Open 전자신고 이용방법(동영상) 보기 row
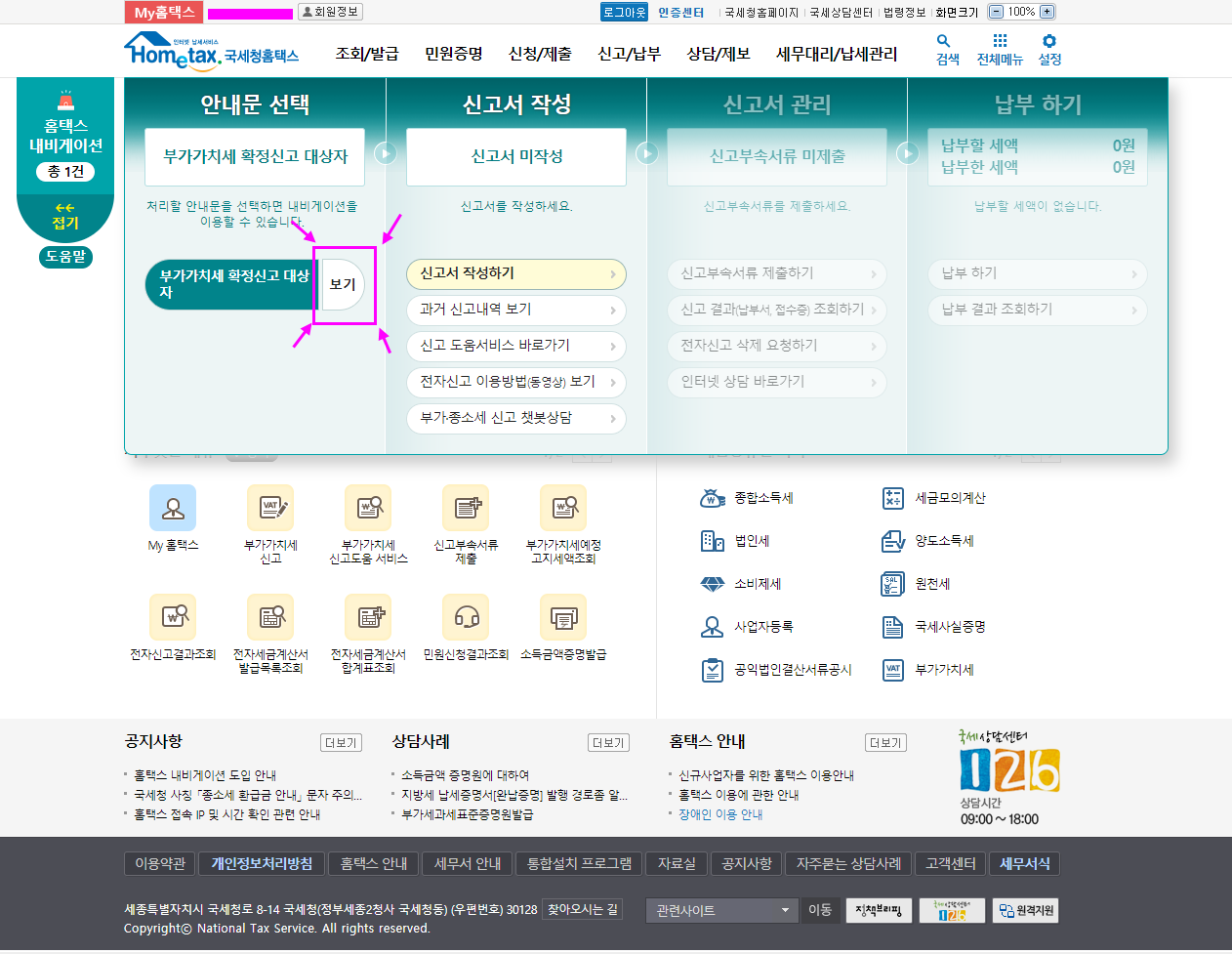The image size is (1232, 954). (516, 382)
